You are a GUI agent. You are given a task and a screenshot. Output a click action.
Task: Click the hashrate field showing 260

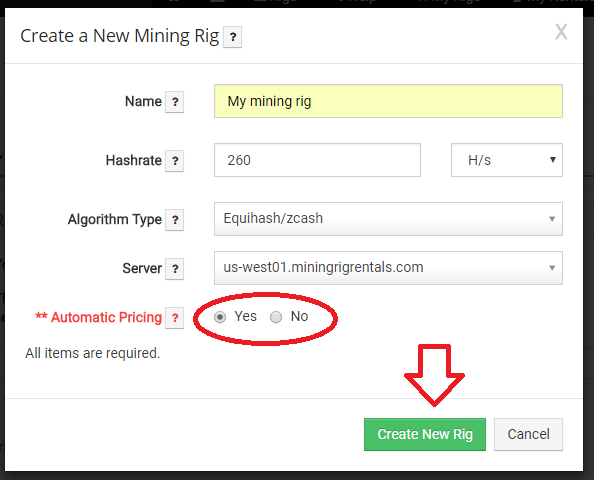click(317, 160)
